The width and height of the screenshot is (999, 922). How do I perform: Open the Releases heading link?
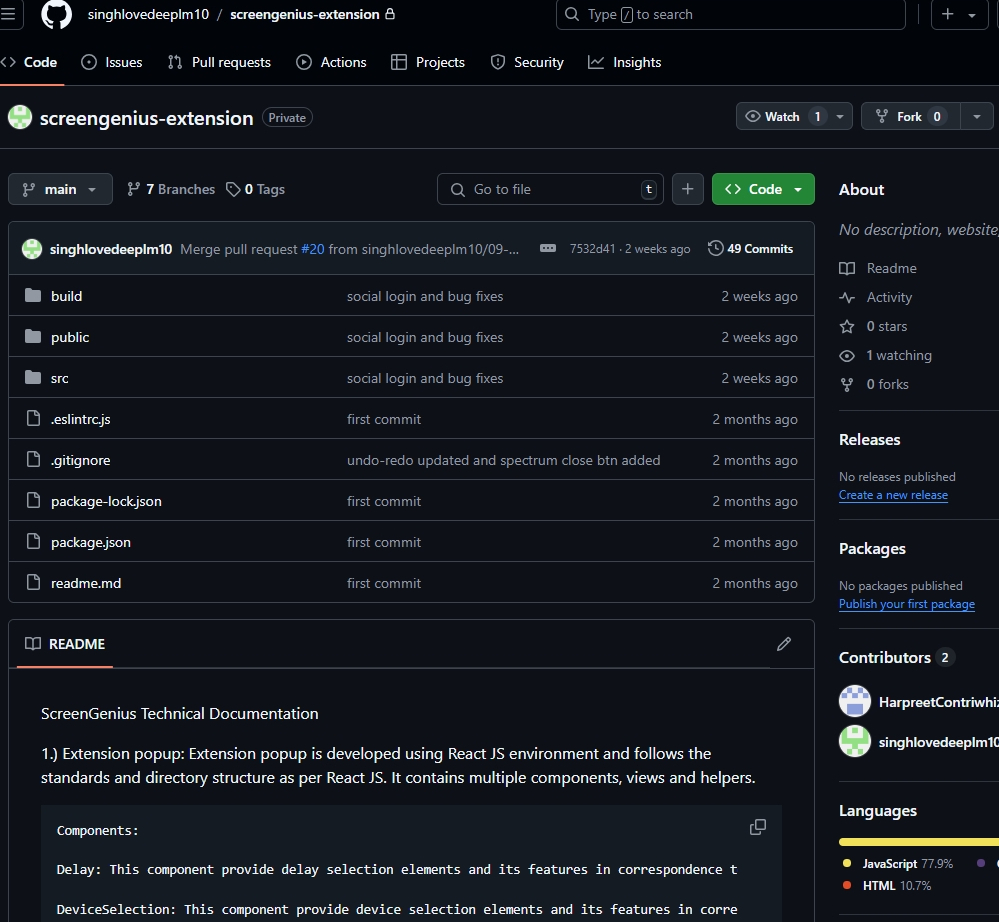870,440
